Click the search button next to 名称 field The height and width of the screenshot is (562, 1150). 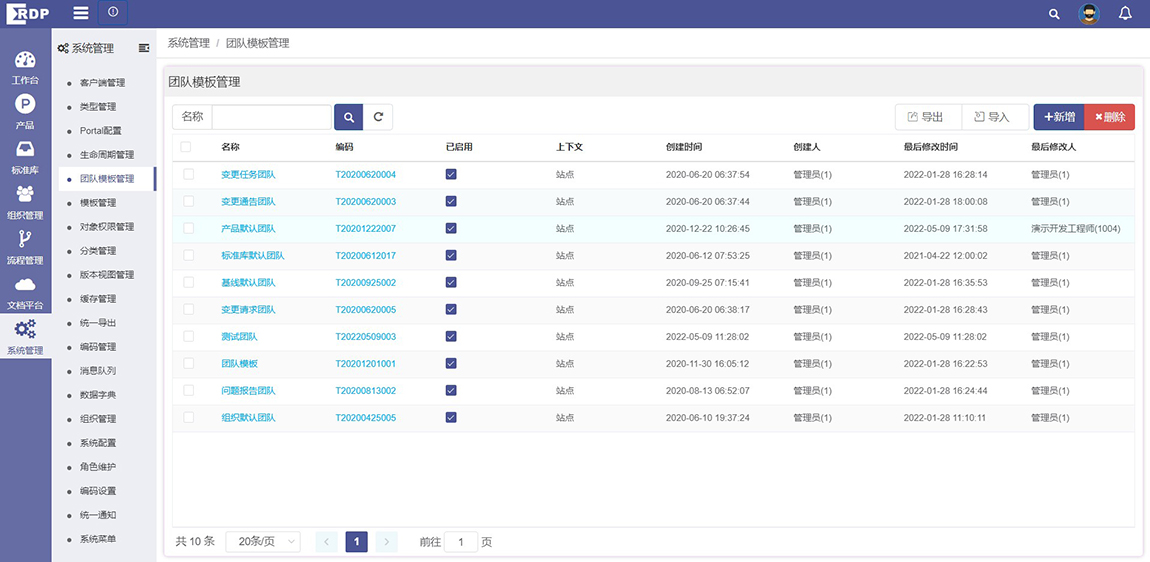point(348,117)
